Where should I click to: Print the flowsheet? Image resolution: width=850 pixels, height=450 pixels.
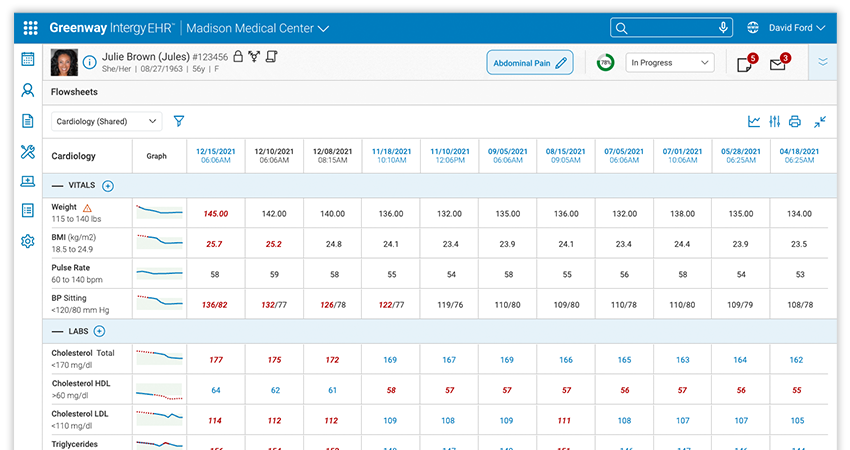[795, 122]
